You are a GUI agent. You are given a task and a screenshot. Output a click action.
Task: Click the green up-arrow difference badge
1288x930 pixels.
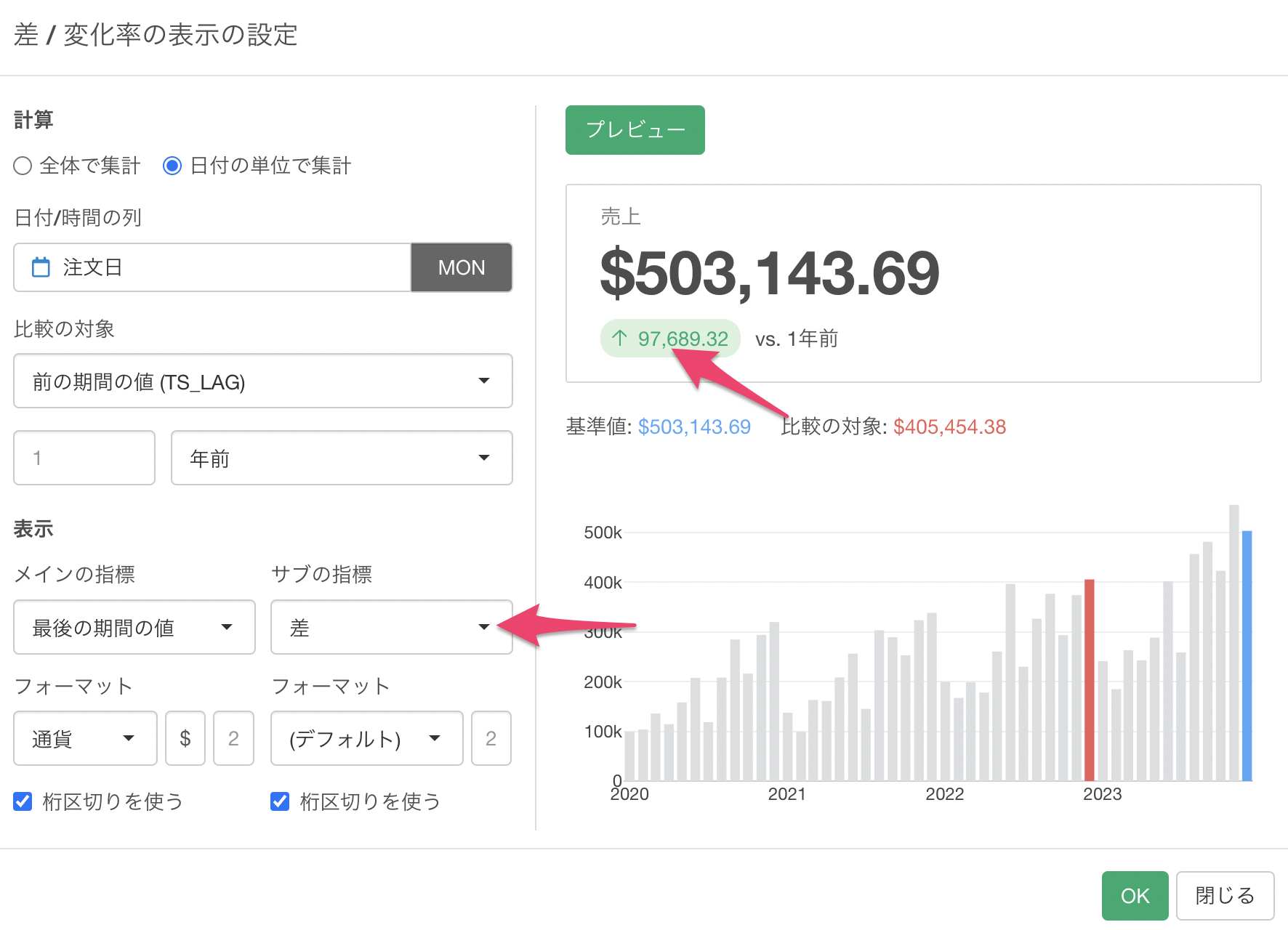pos(669,339)
